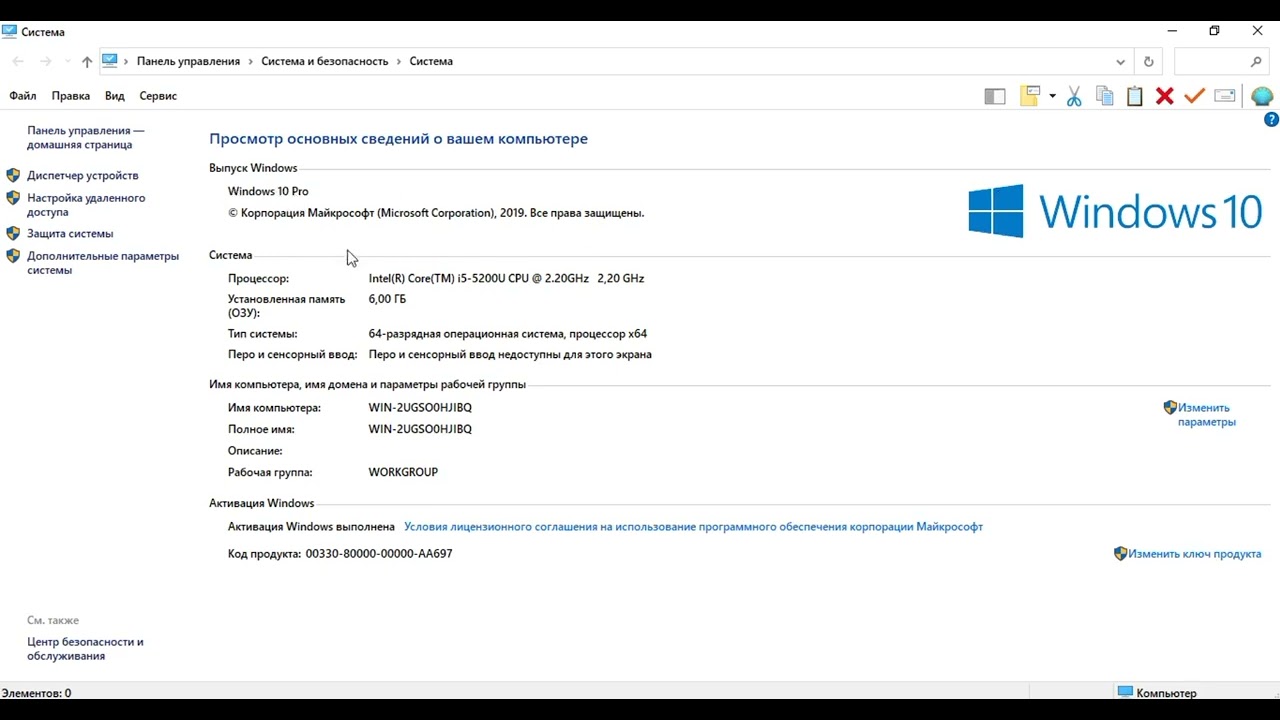Expand chevron after Панель управления breadcrumb

click(x=251, y=62)
